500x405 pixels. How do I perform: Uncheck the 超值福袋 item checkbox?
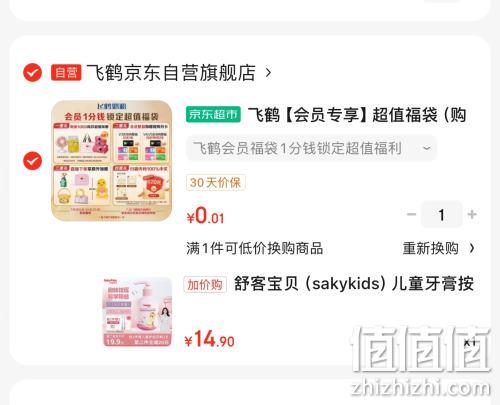(x=32, y=161)
